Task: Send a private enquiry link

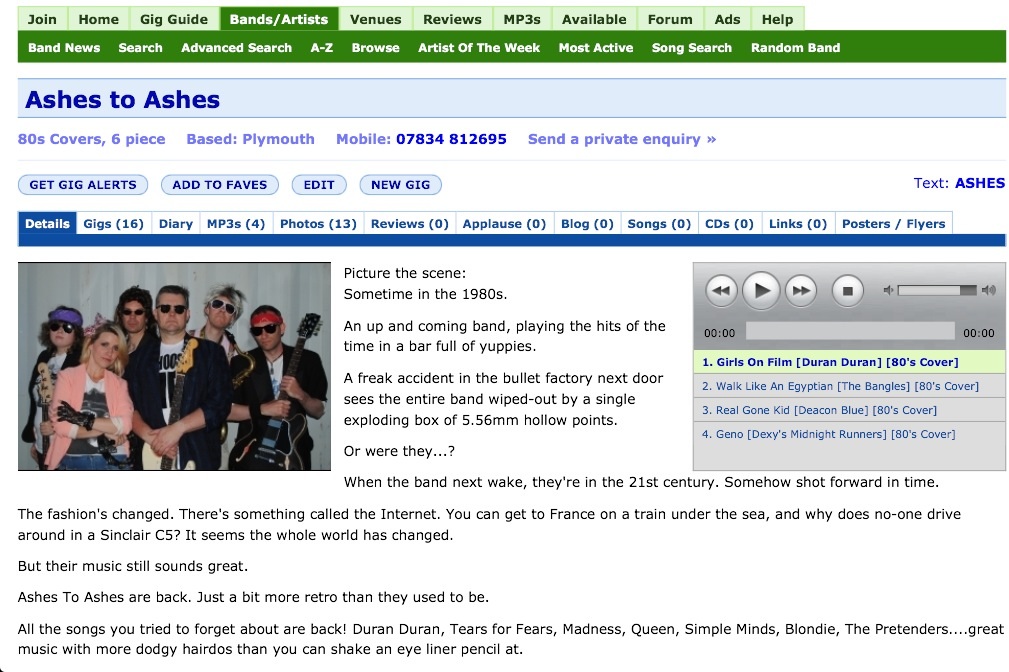Action: (x=622, y=139)
